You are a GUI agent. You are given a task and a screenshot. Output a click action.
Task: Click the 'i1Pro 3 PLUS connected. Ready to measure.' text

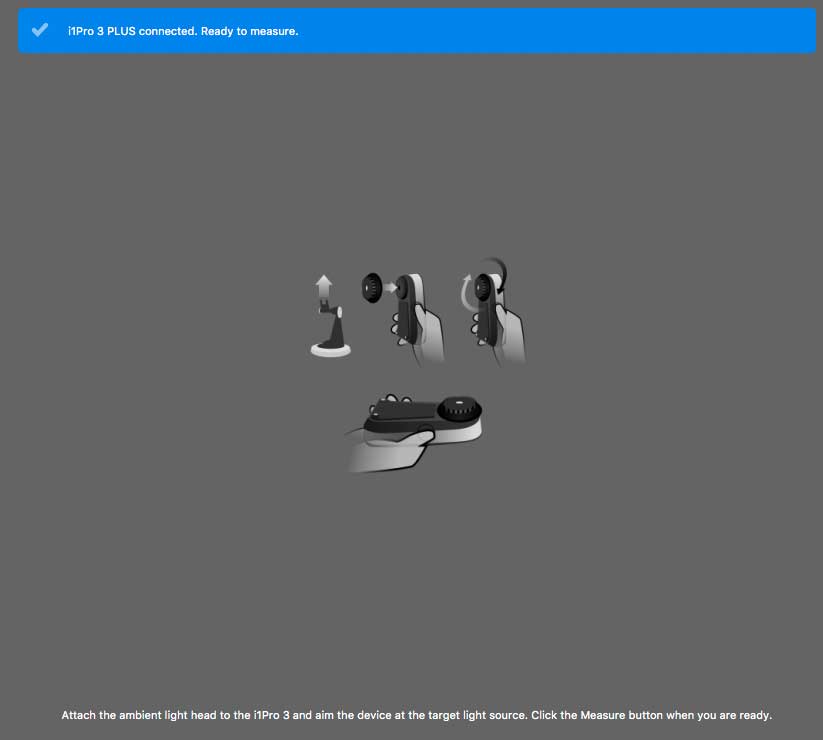pos(183,31)
